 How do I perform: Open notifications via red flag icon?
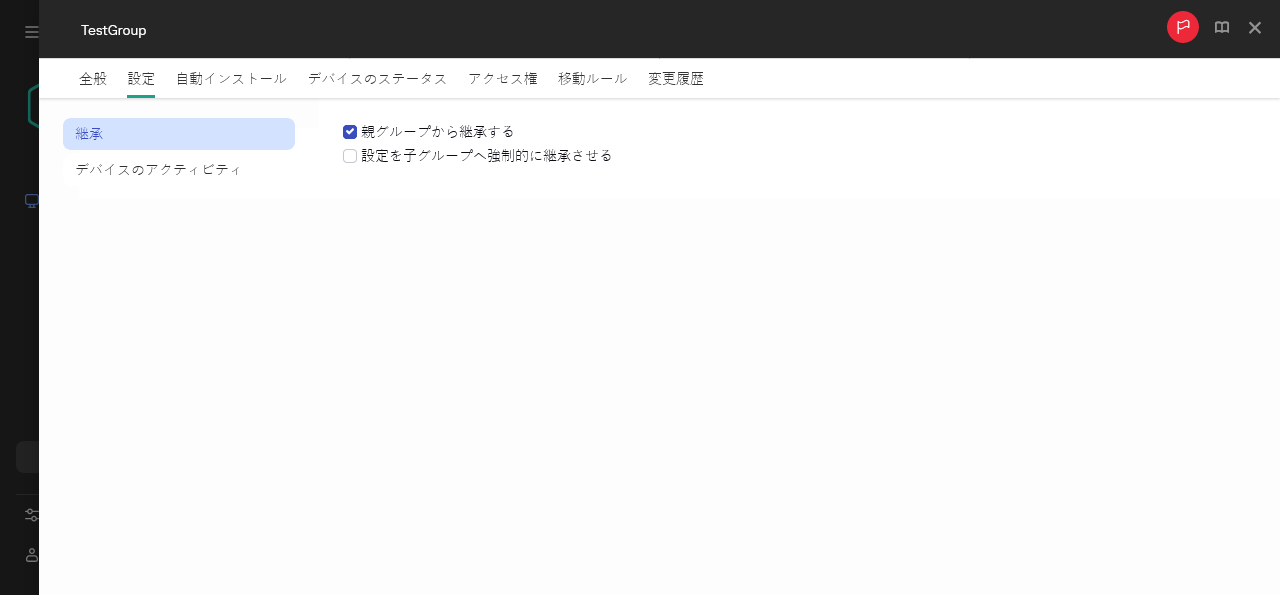(1182, 27)
